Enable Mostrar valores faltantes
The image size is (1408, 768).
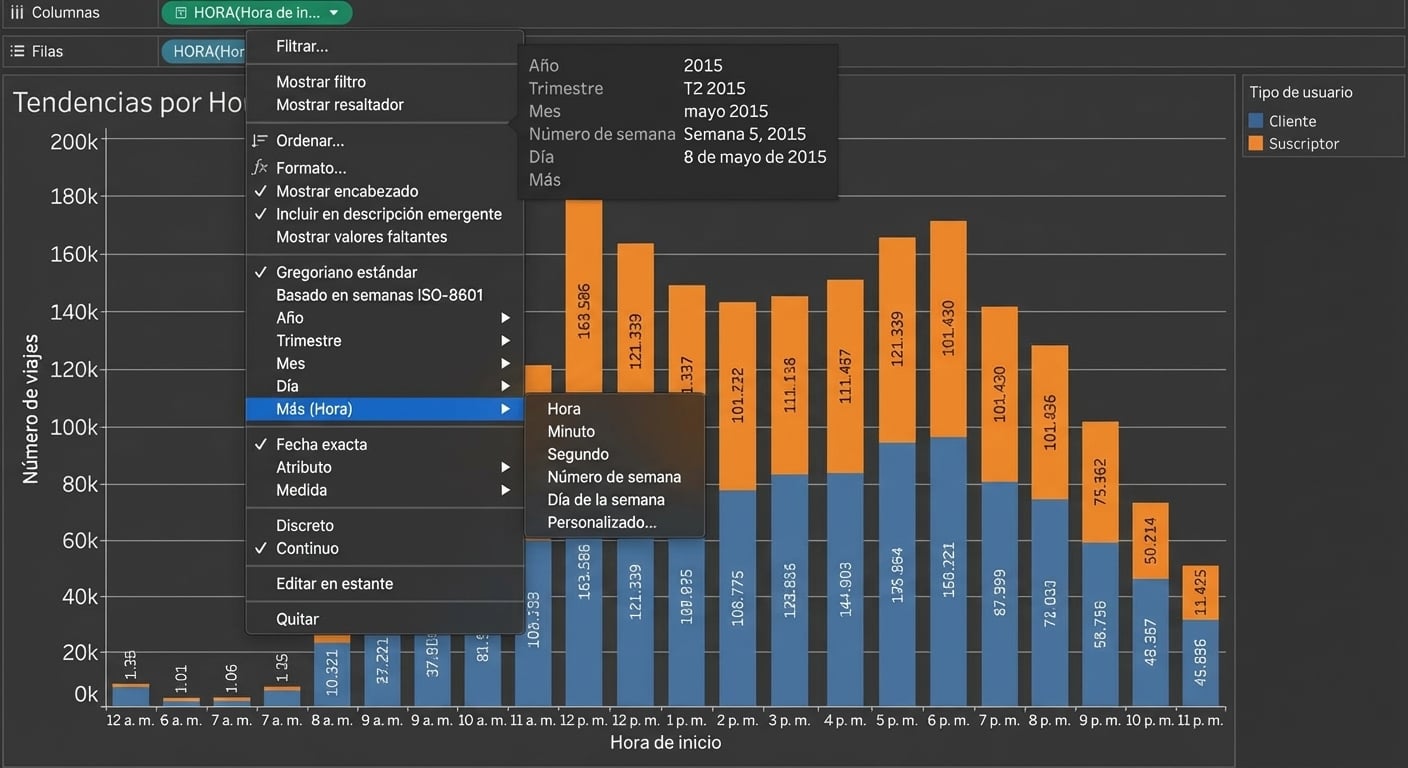tap(360, 236)
